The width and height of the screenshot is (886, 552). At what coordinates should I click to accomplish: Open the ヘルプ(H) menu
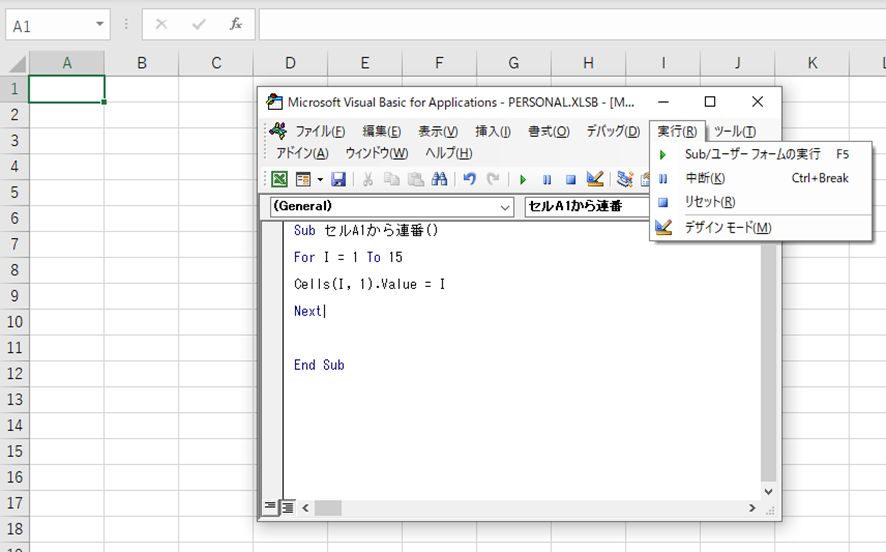[x=449, y=153]
